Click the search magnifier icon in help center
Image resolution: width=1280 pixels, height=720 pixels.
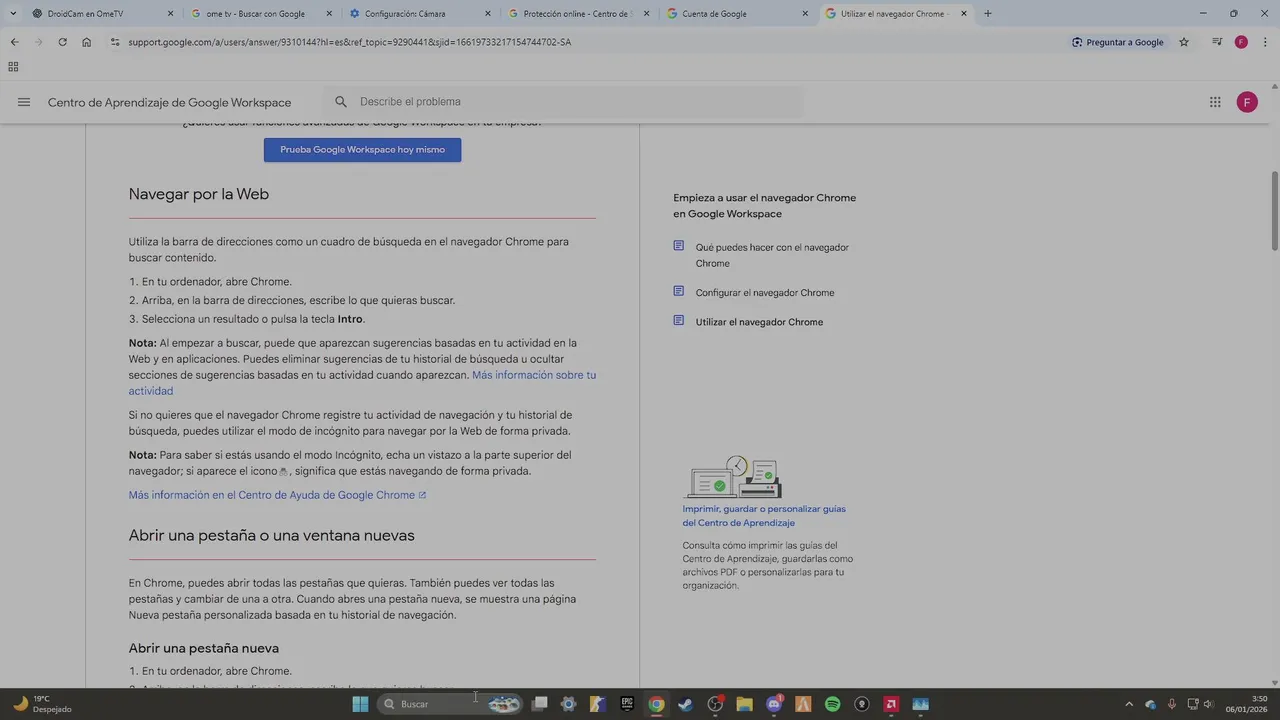pyautogui.click(x=341, y=102)
